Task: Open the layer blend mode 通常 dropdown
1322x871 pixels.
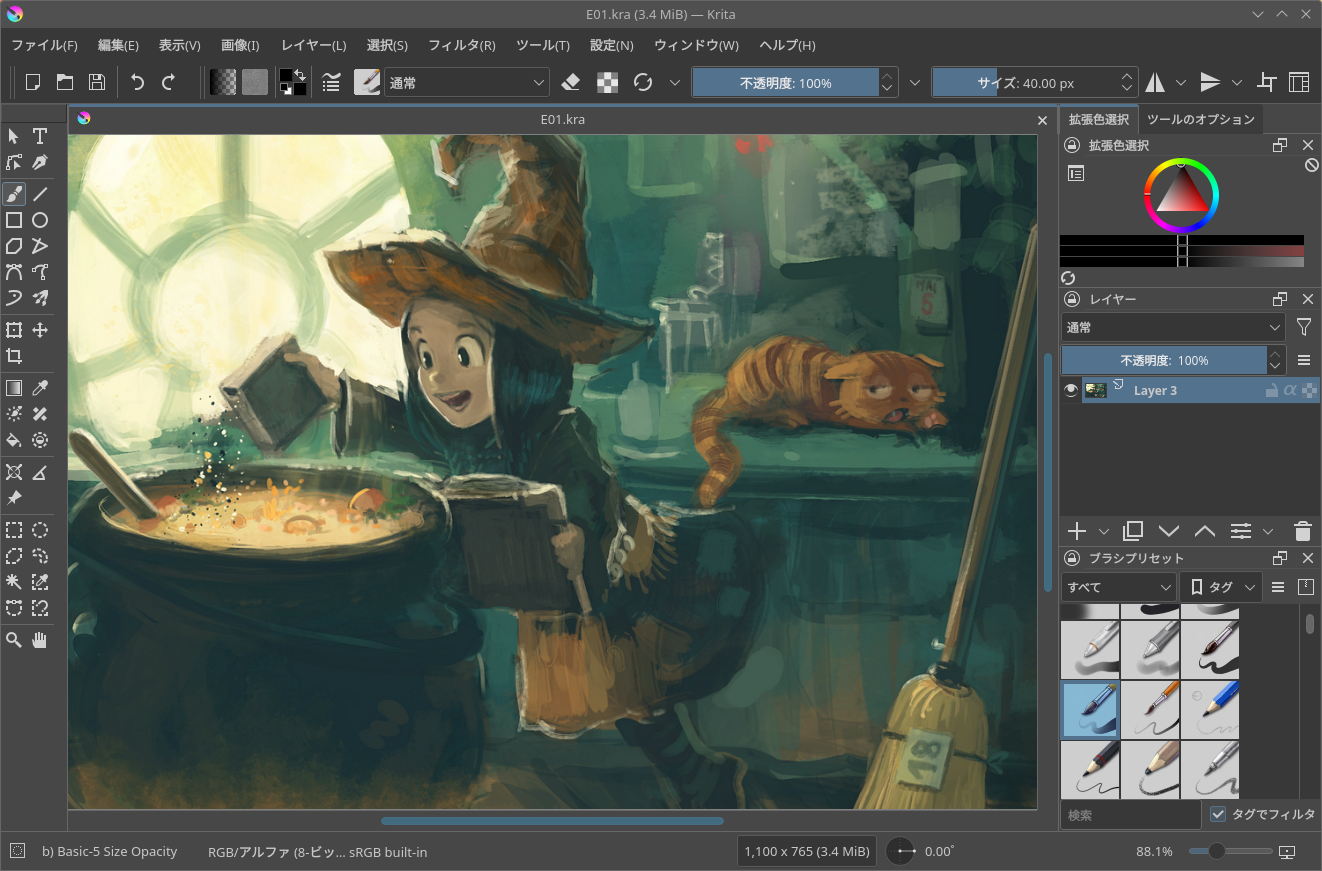Action: pos(1173,327)
